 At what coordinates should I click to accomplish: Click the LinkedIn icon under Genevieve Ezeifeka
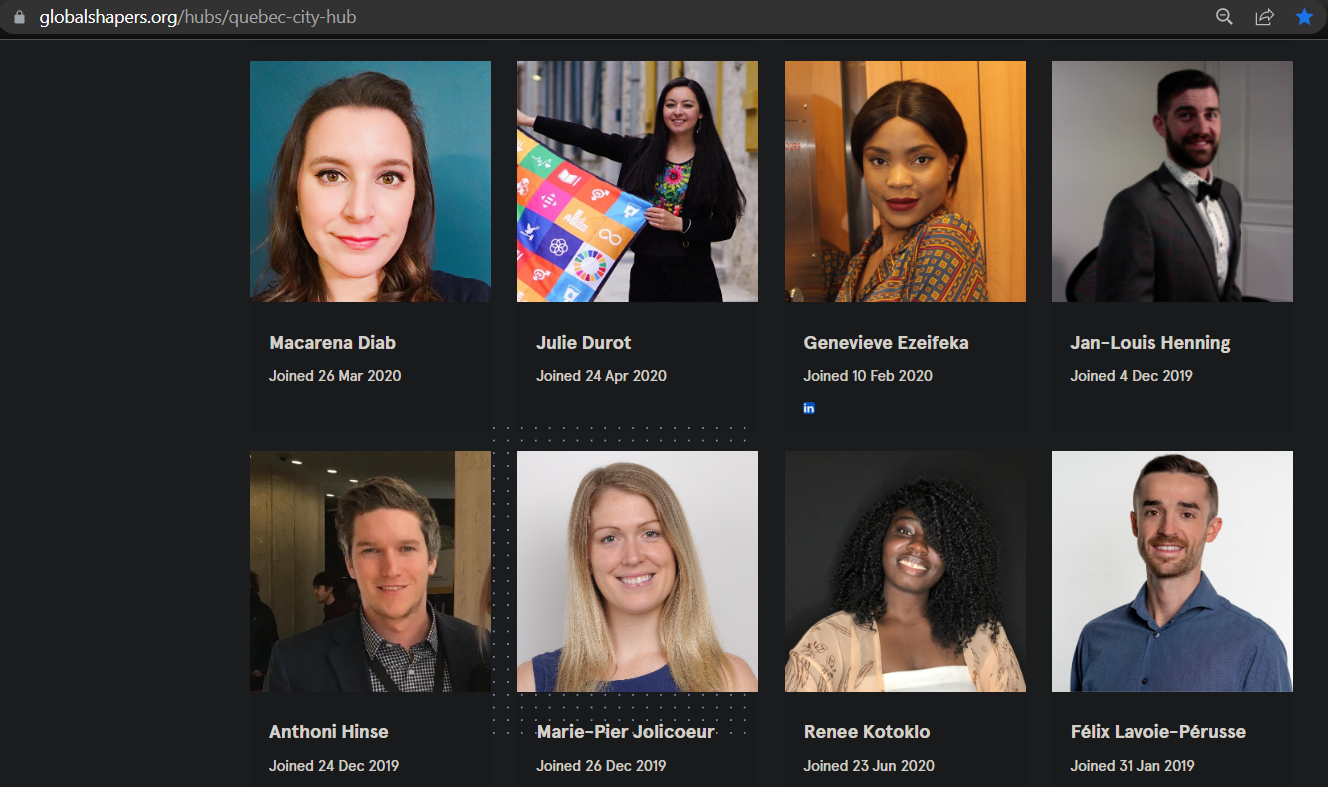click(x=809, y=408)
